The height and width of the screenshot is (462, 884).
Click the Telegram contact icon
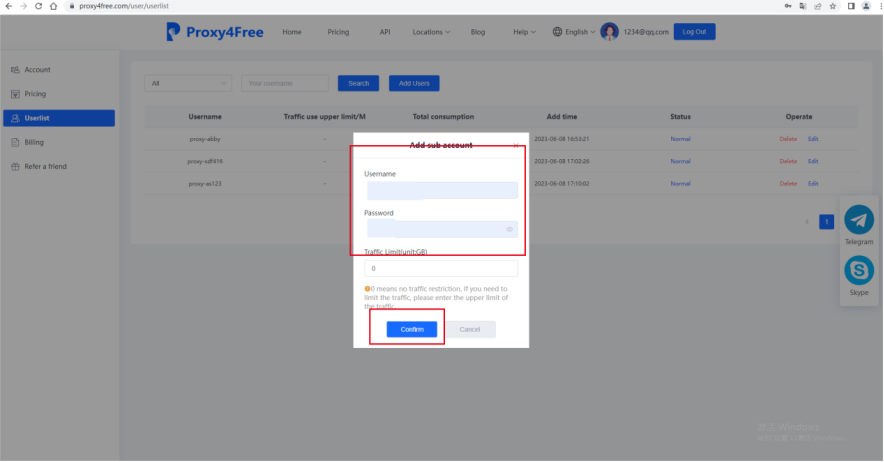pyautogui.click(x=858, y=220)
